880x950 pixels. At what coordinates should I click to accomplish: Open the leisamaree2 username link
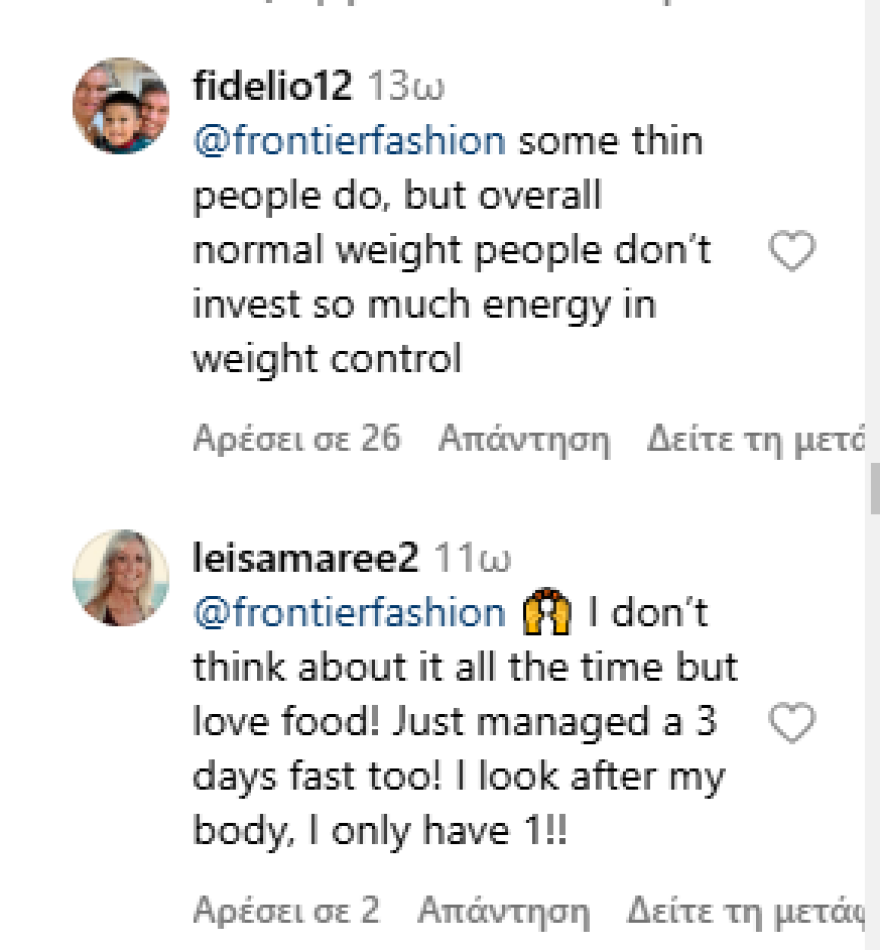click(x=305, y=559)
